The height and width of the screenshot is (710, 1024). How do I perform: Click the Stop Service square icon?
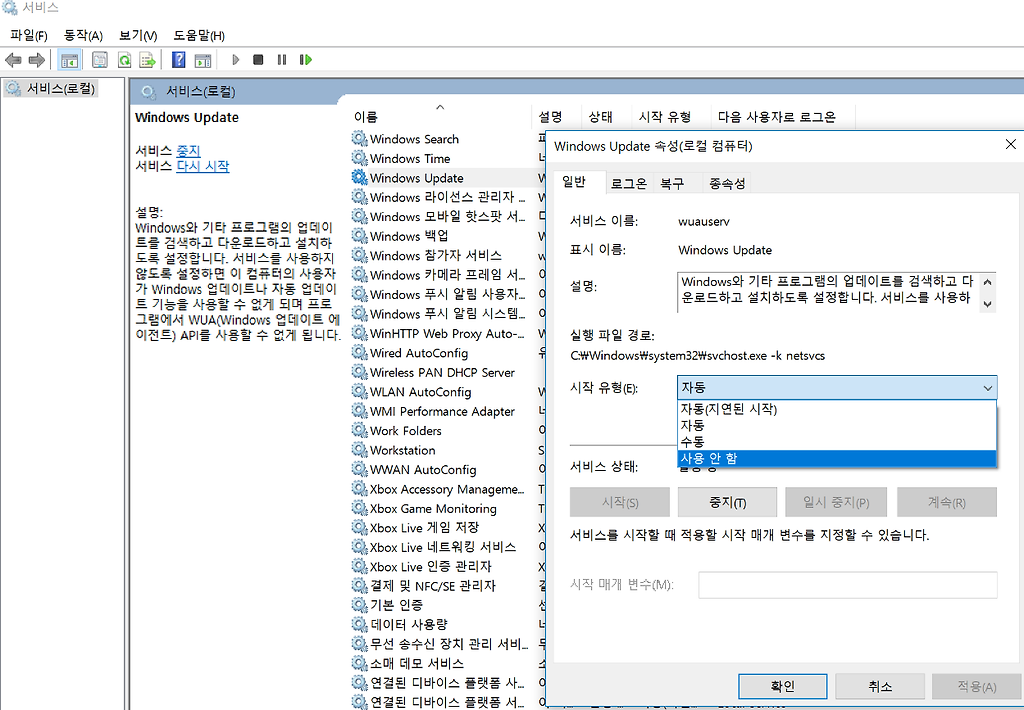[258, 60]
